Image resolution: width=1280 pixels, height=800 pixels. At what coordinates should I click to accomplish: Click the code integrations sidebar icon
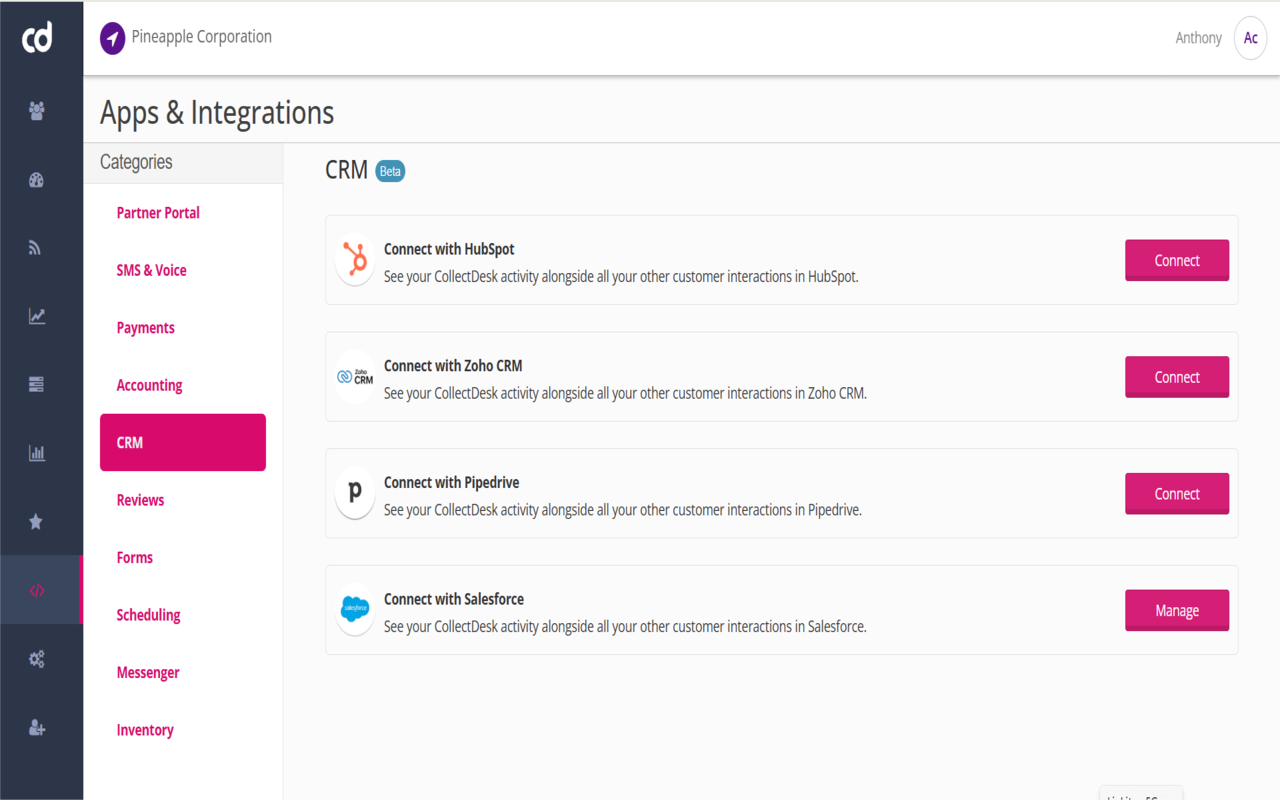(37, 590)
